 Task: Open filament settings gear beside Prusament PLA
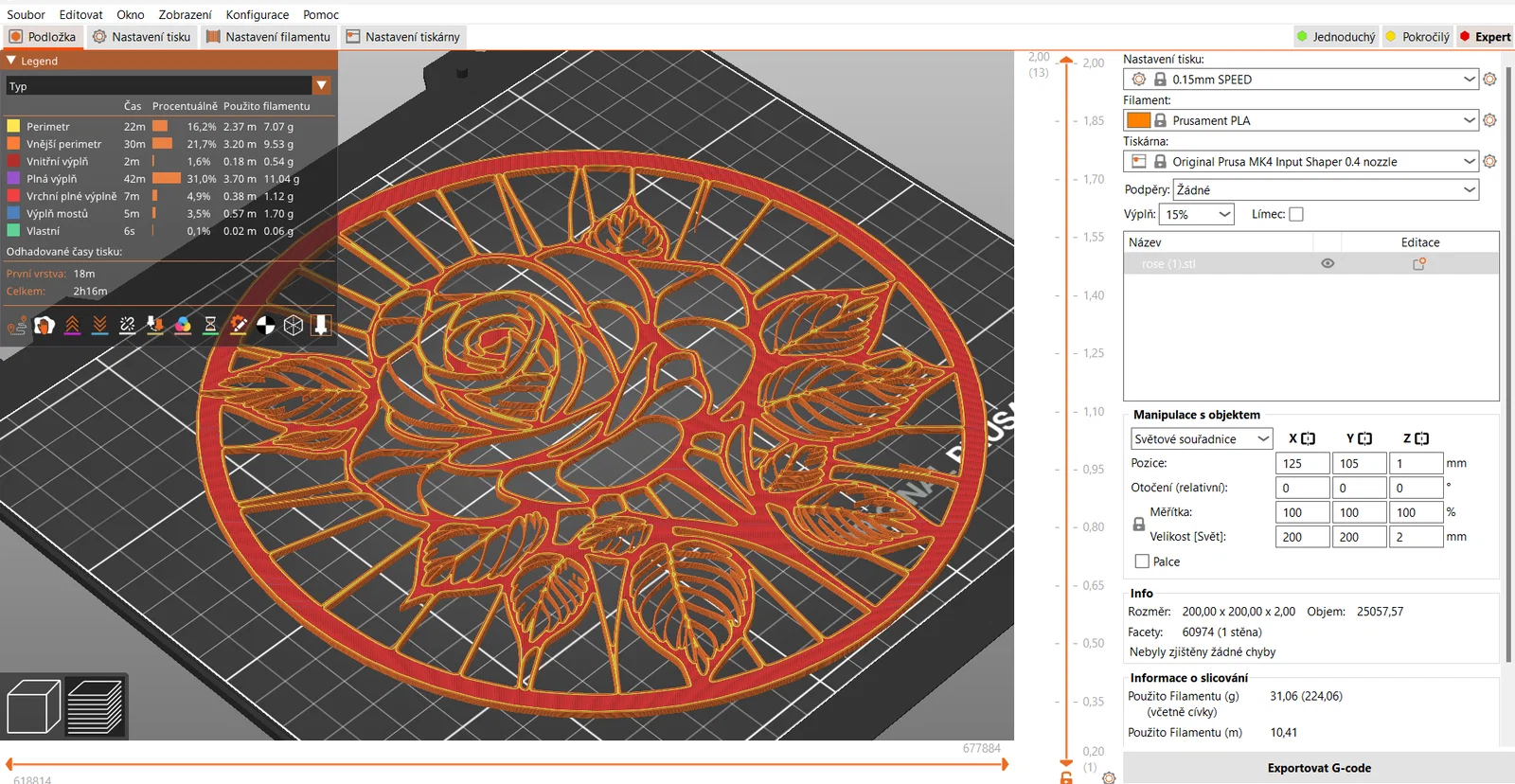[1489, 120]
